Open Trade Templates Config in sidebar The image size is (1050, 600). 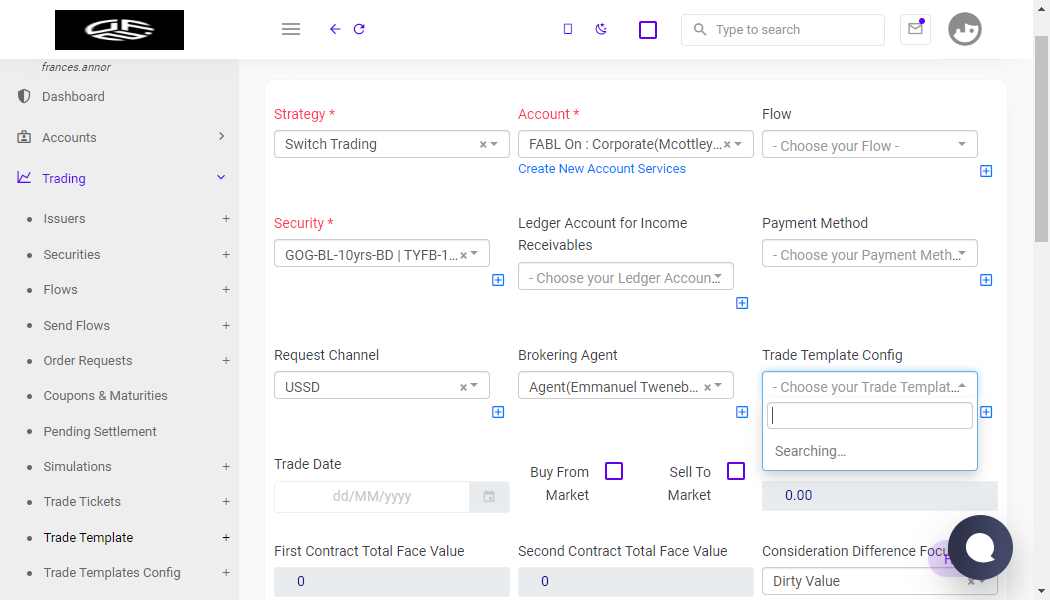pyautogui.click(x=112, y=573)
